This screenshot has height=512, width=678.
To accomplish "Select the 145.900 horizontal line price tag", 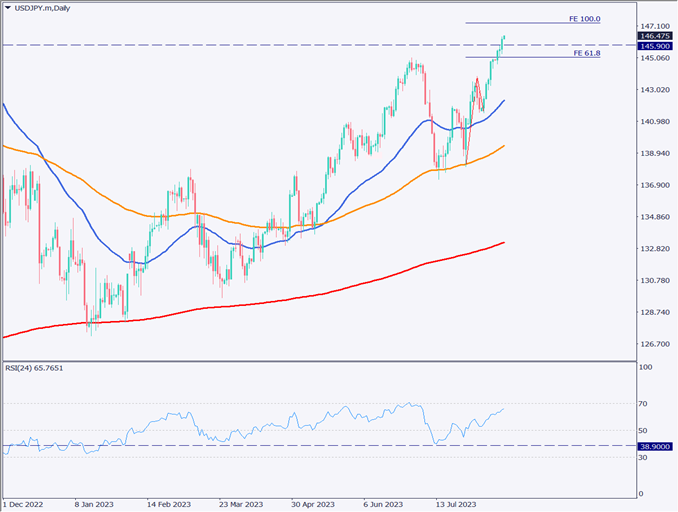I will (x=655, y=46).
